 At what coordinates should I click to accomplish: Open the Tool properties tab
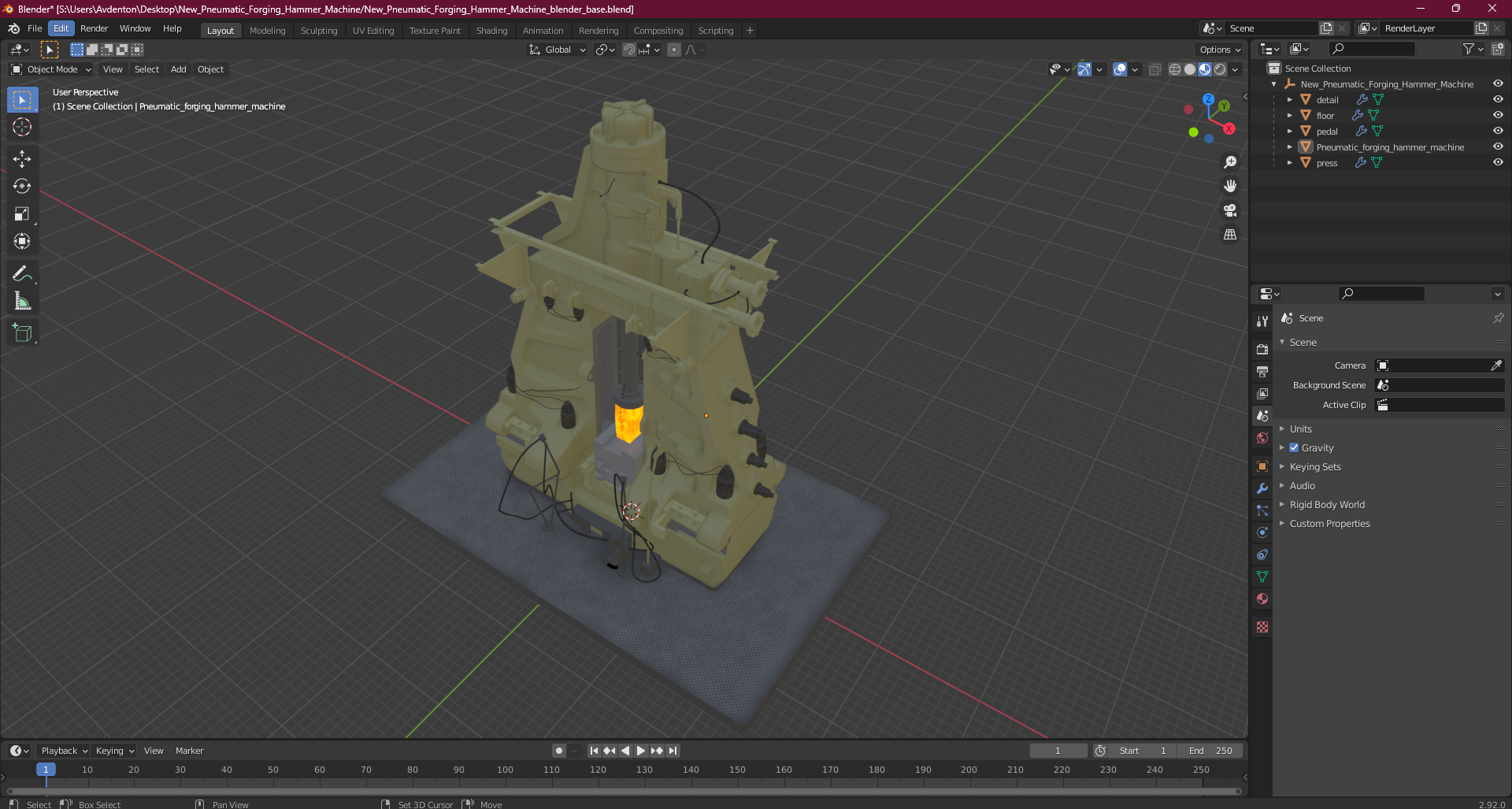point(1262,321)
